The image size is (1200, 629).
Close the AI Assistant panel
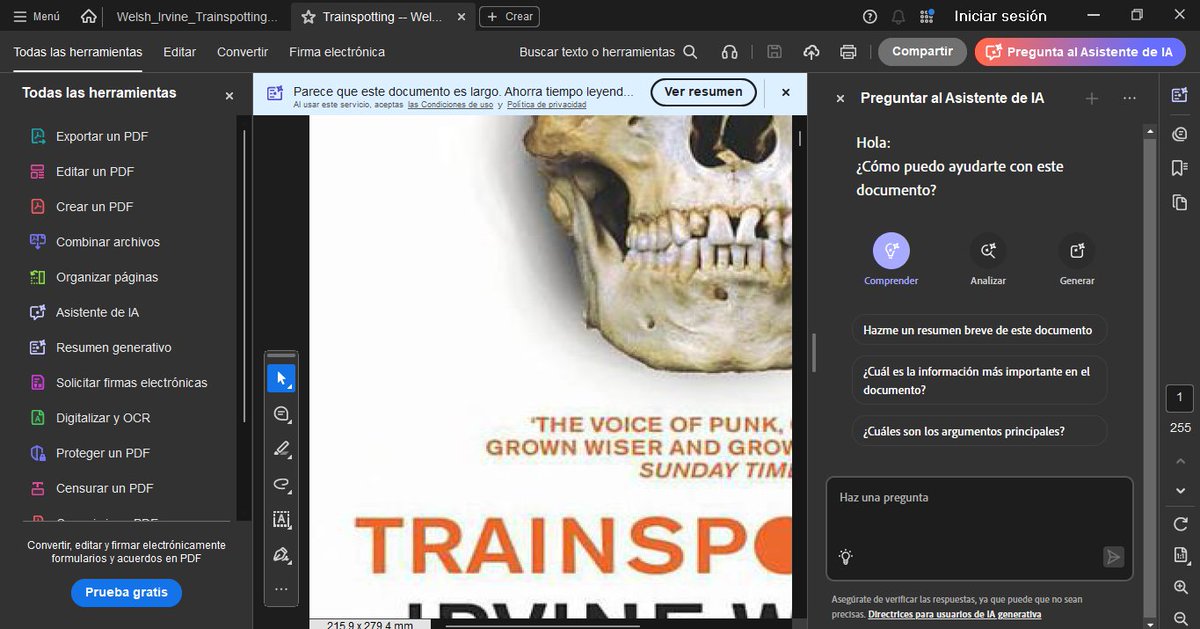coord(840,98)
